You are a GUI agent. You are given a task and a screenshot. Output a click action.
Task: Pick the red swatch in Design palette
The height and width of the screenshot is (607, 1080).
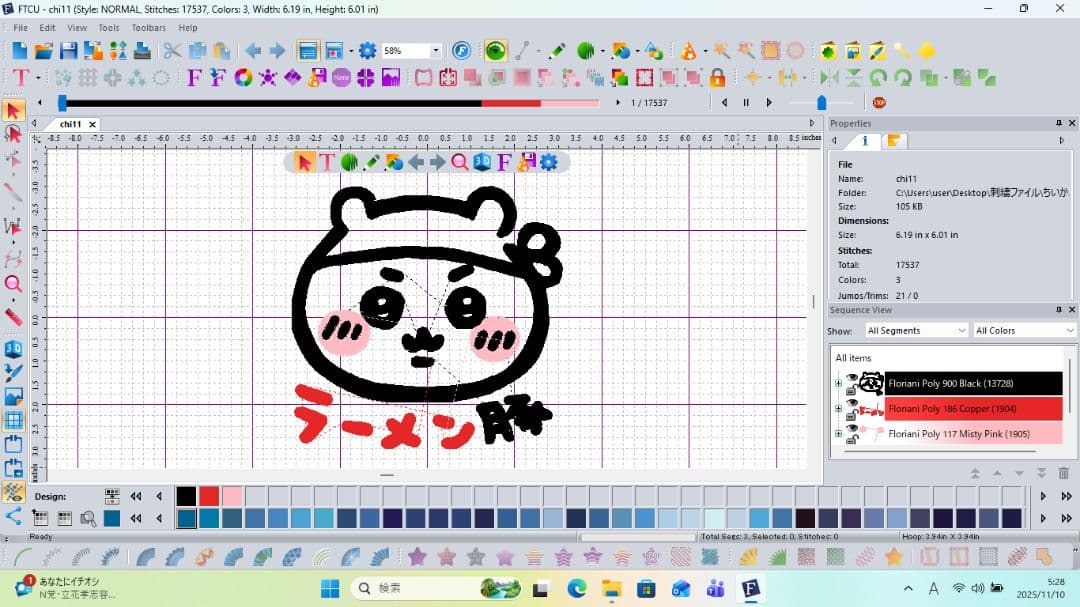click(x=208, y=496)
